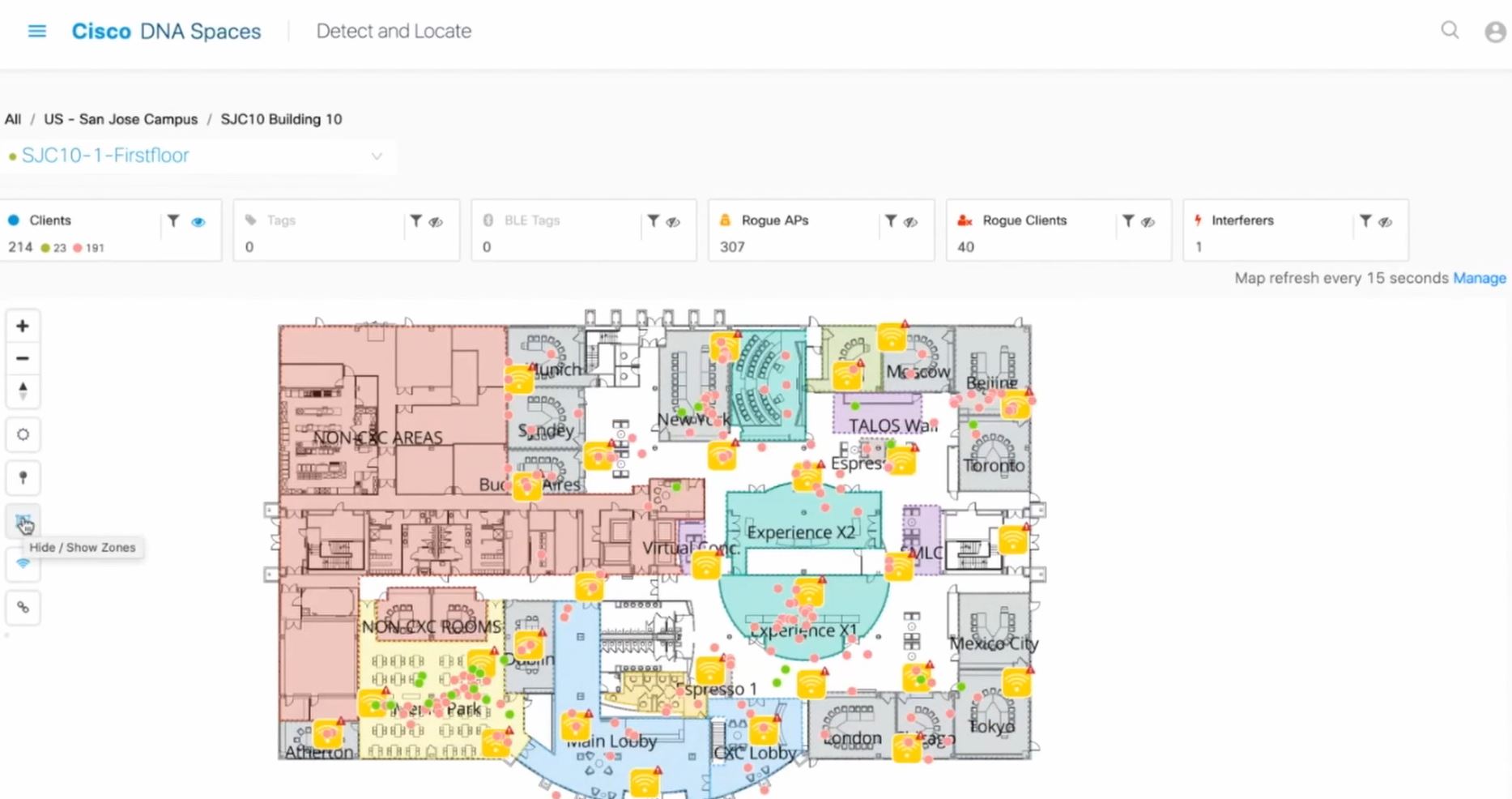The width and height of the screenshot is (1512, 799).
Task: Click the Rogue APs count 307
Action: point(732,247)
